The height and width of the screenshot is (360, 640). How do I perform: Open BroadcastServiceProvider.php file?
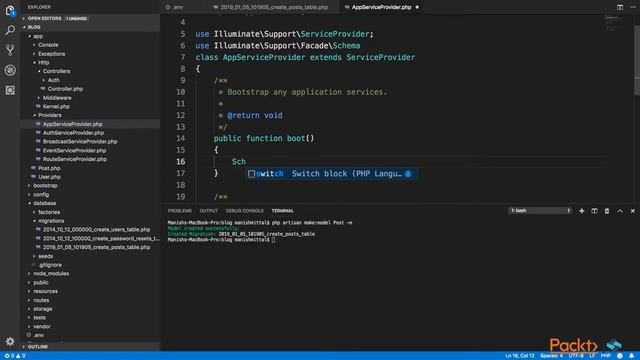click(x=80, y=142)
